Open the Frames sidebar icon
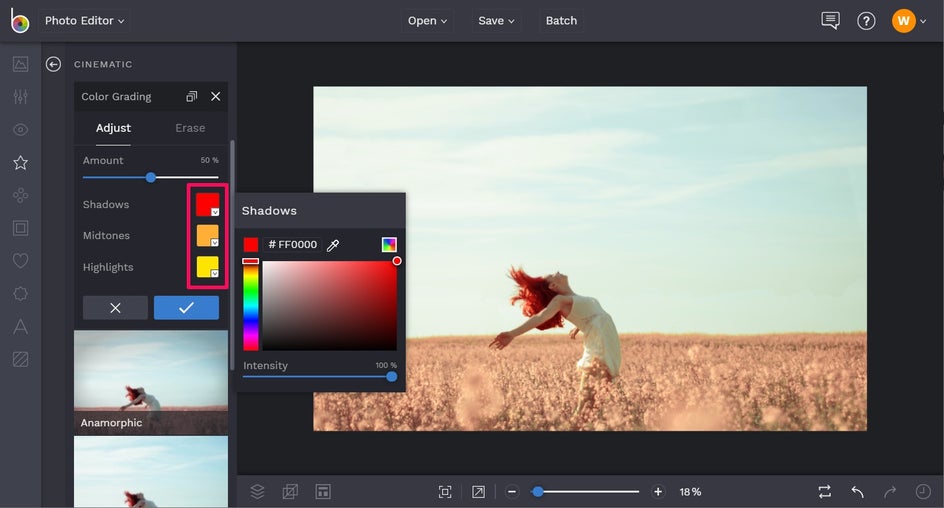 [x=20, y=228]
